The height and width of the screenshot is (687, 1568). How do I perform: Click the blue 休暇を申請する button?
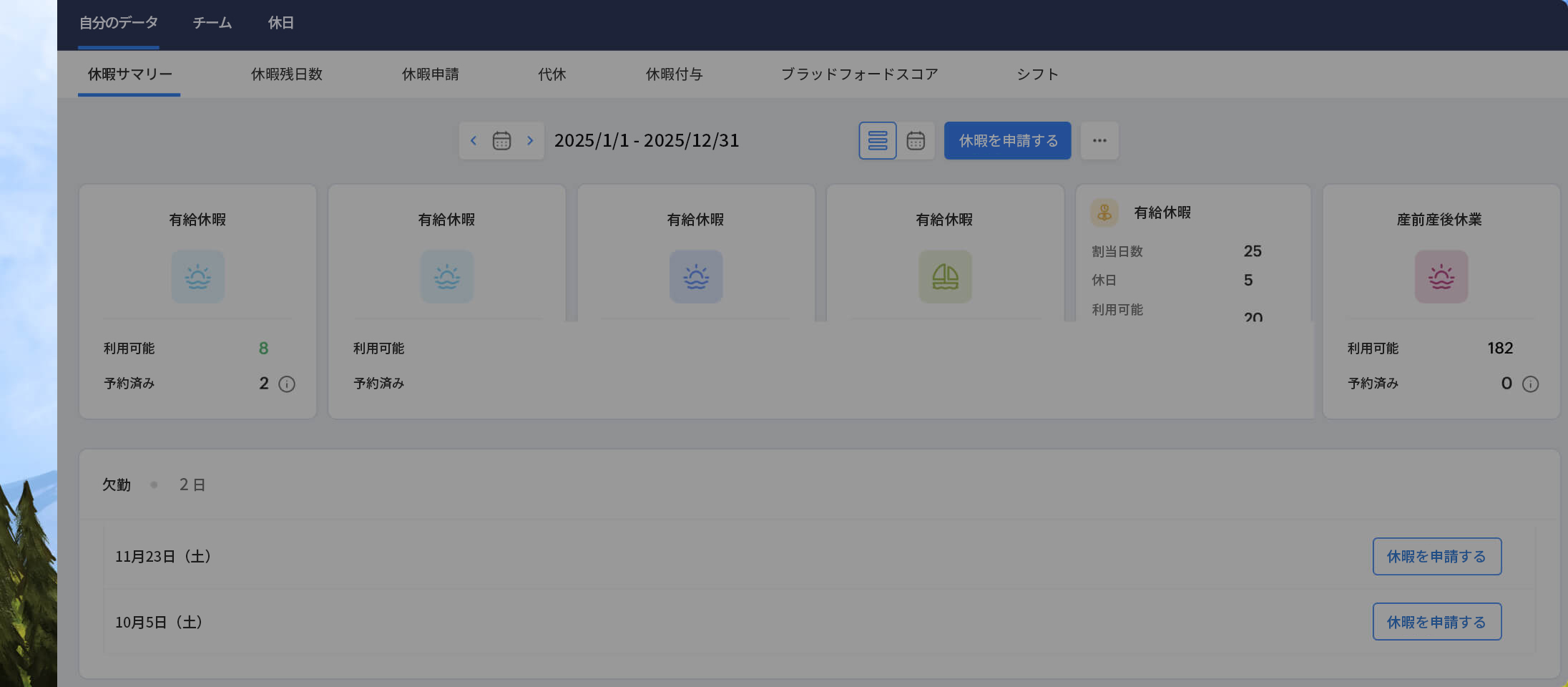tap(1007, 140)
